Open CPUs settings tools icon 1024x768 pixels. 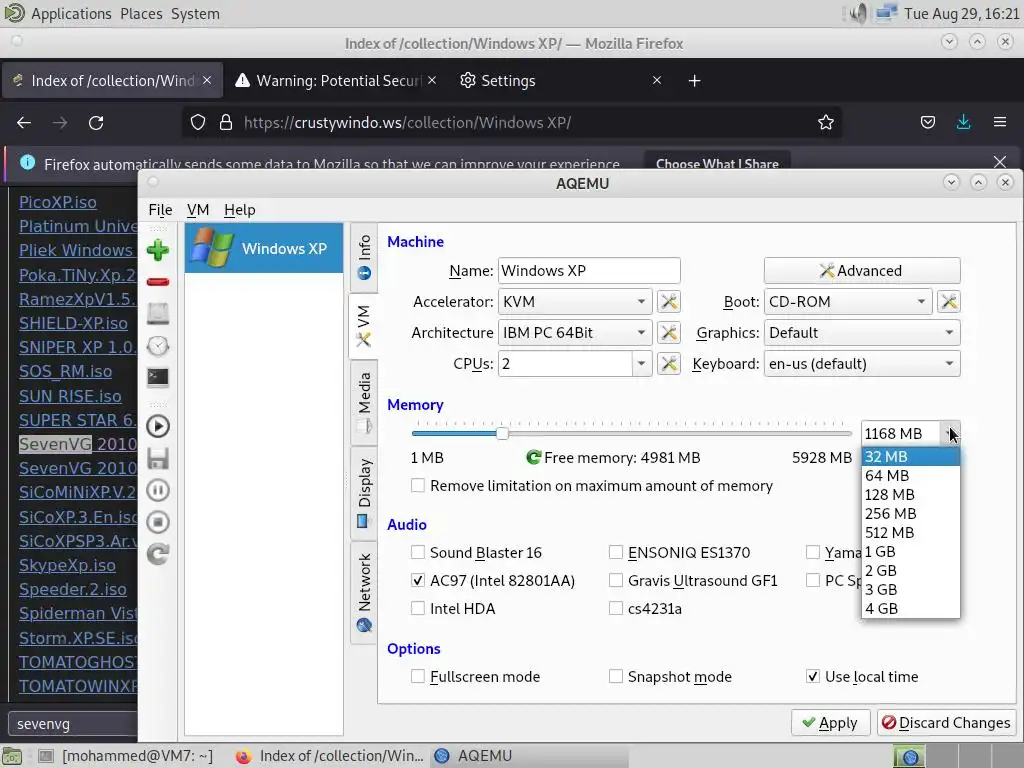pos(669,364)
